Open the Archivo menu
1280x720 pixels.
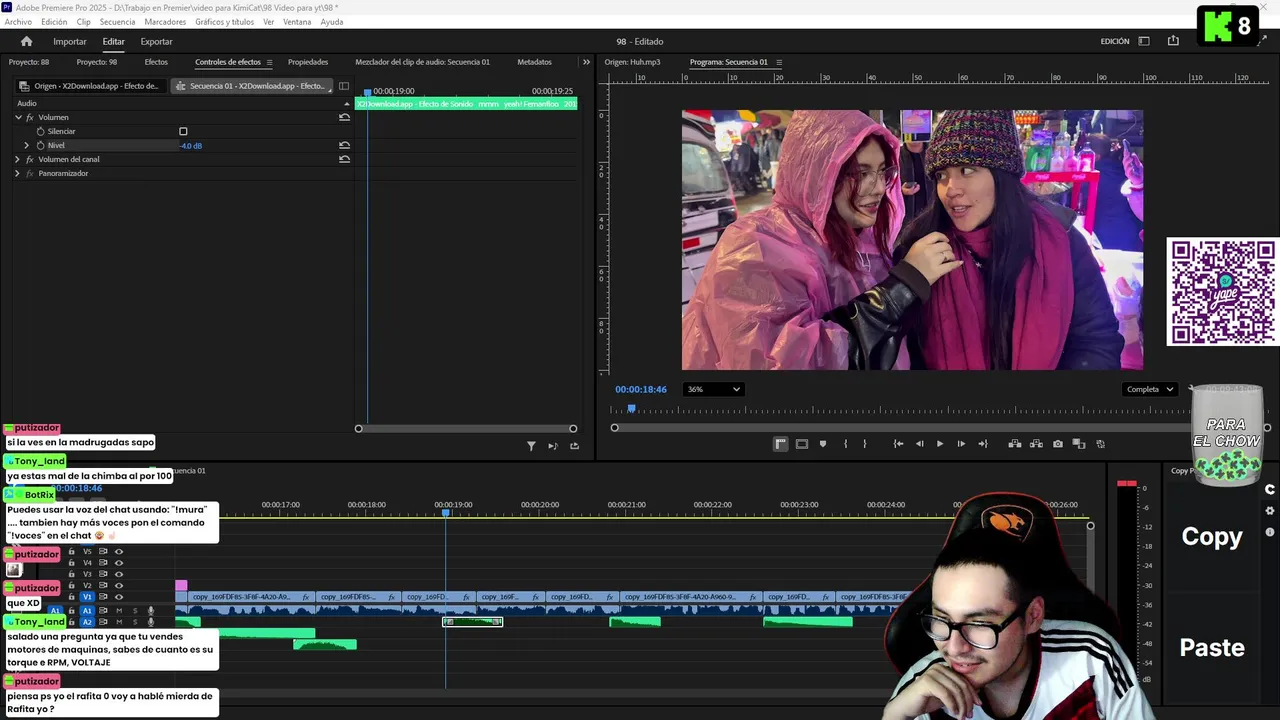coord(18,22)
